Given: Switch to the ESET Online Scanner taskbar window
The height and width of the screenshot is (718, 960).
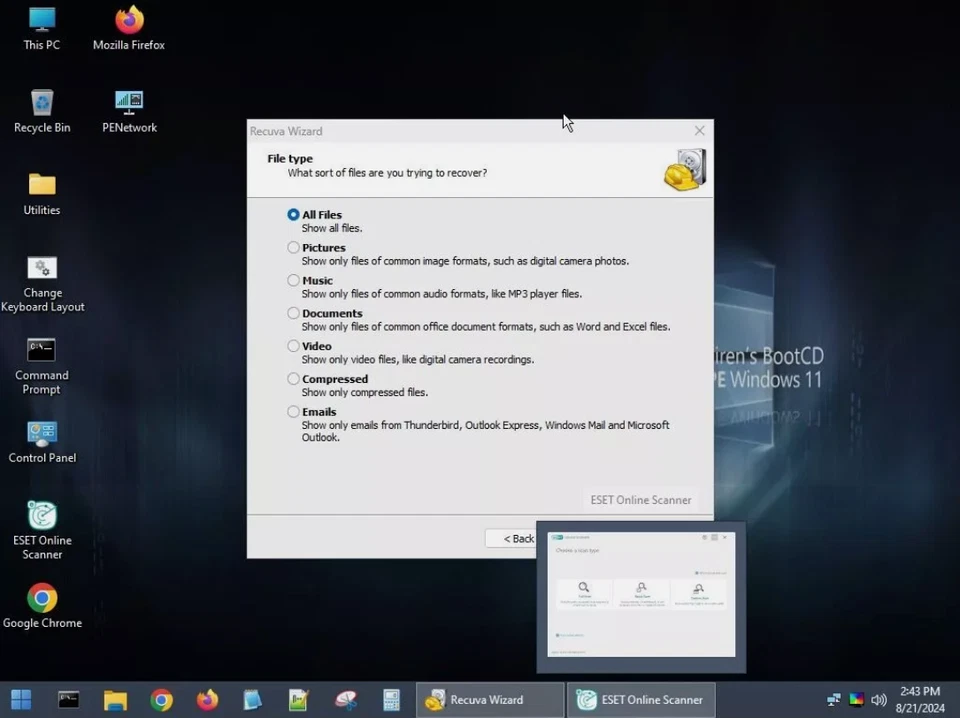Looking at the screenshot, I should pos(640,699).
